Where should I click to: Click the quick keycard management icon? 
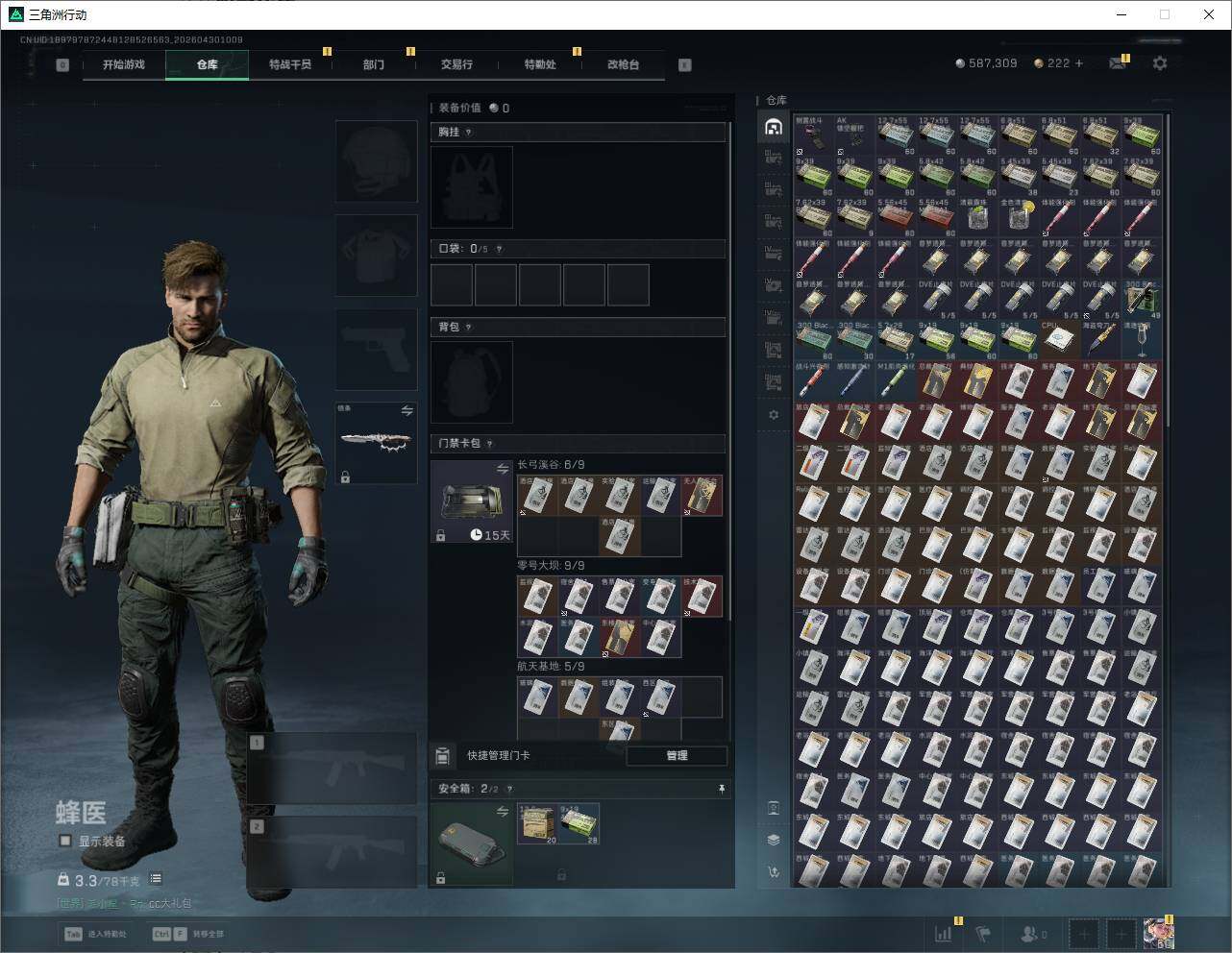point(442,756)
